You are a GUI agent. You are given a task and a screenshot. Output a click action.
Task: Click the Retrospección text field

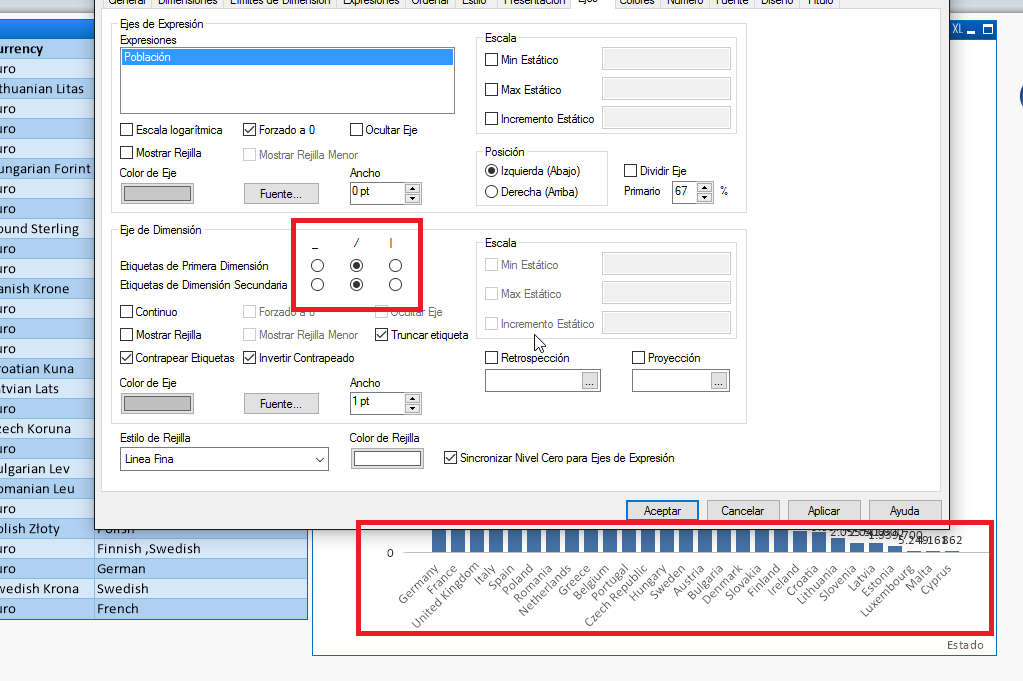(x=534, y=382)
